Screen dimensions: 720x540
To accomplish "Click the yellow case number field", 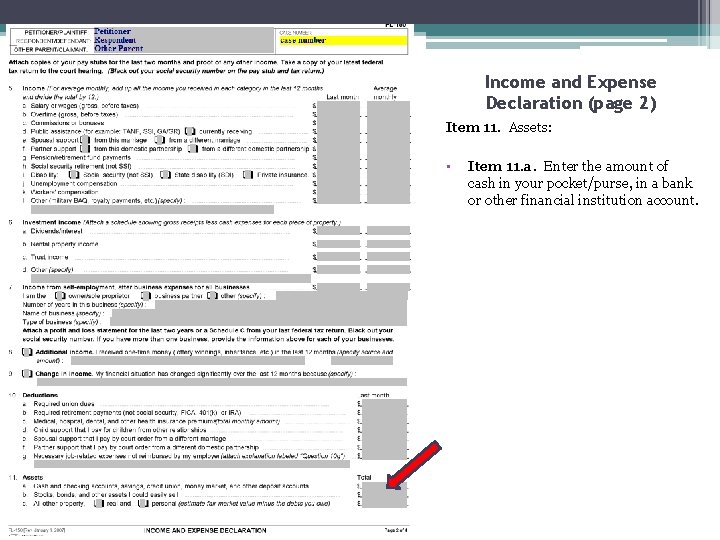I will (343, 40).
